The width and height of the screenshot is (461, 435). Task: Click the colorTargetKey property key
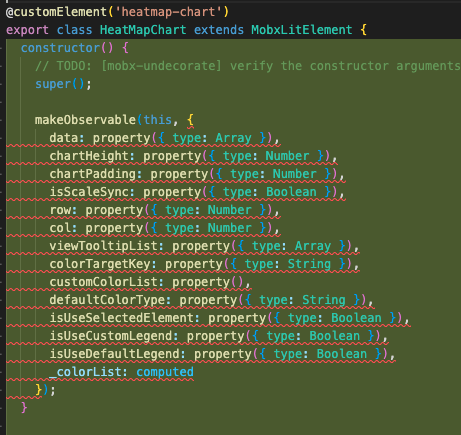tap(99, 264)
